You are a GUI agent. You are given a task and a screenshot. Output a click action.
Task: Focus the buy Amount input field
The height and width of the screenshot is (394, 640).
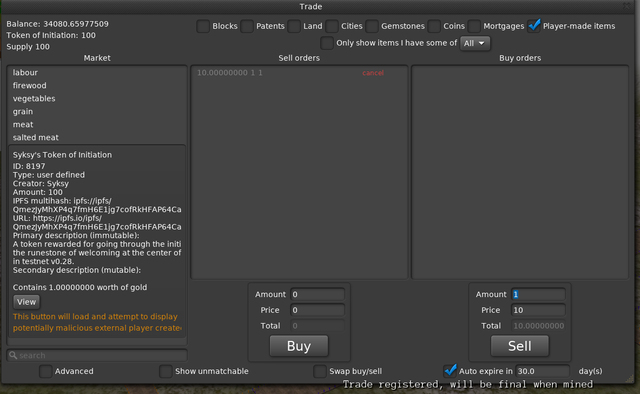coord(318,294)
